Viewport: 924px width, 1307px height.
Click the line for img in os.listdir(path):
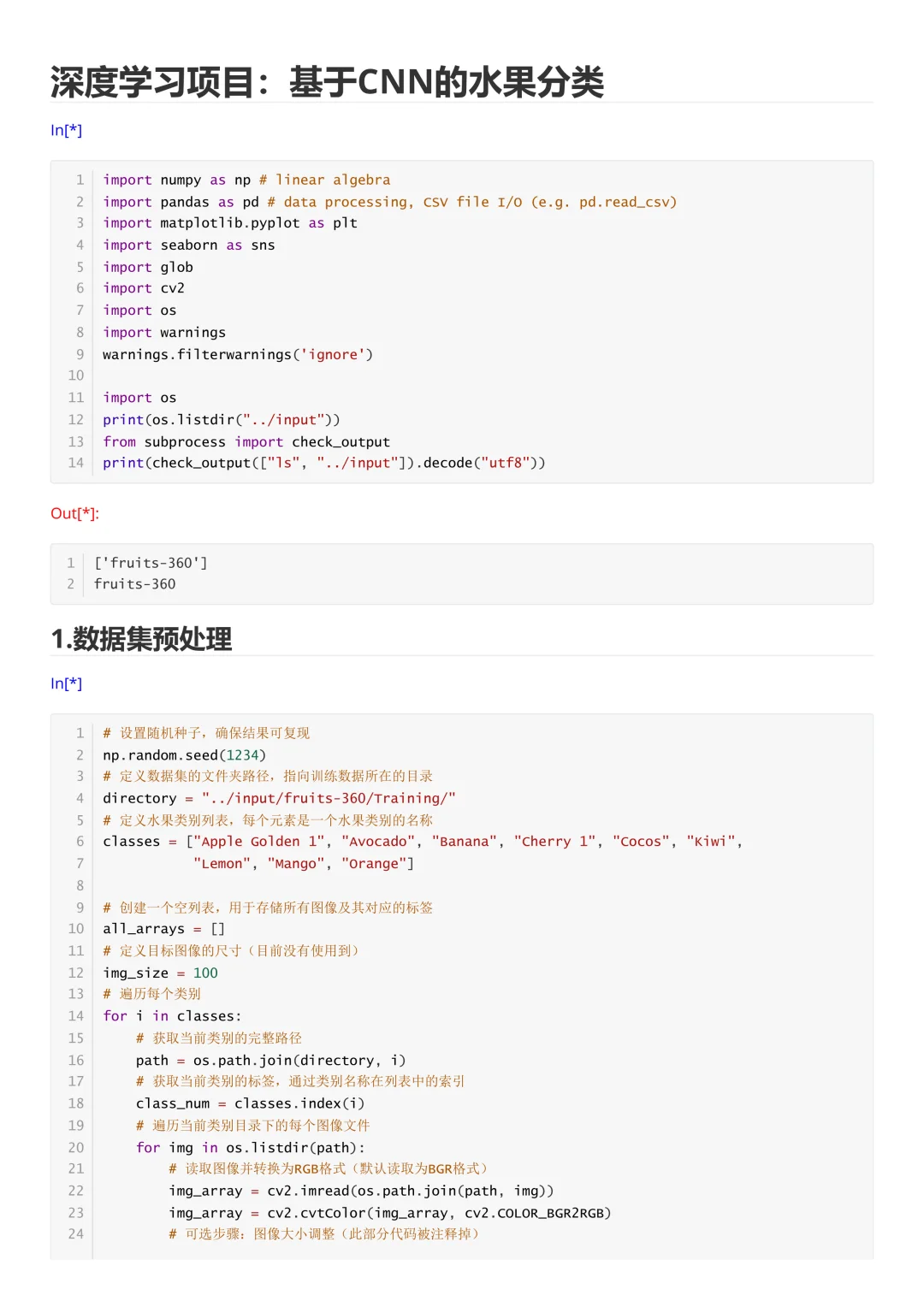pos(251,1147)
